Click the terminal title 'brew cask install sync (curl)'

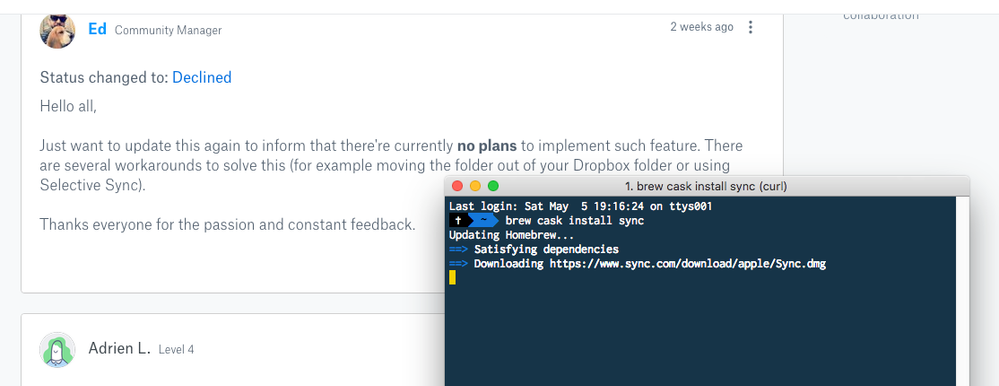[707, 187]
